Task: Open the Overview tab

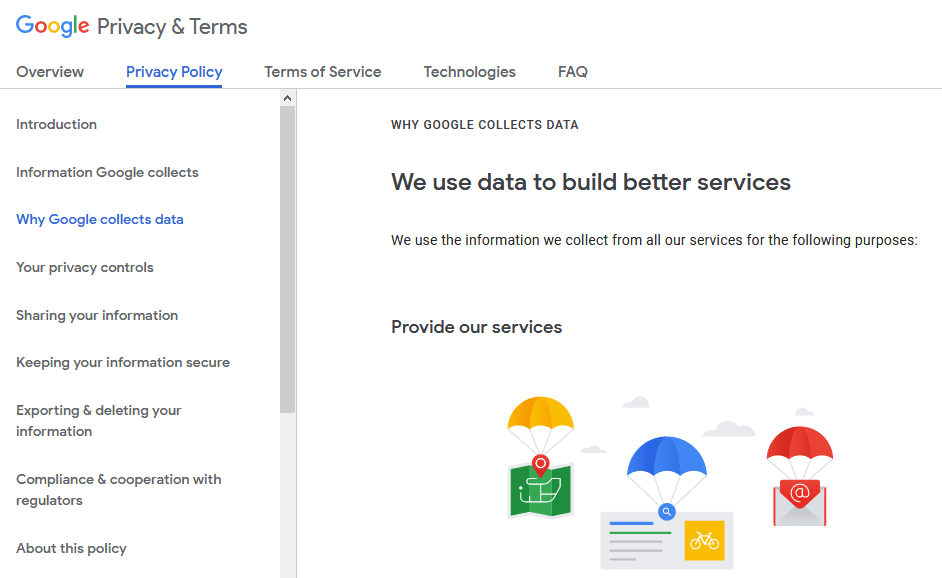Action: click(x=50, y=72)
